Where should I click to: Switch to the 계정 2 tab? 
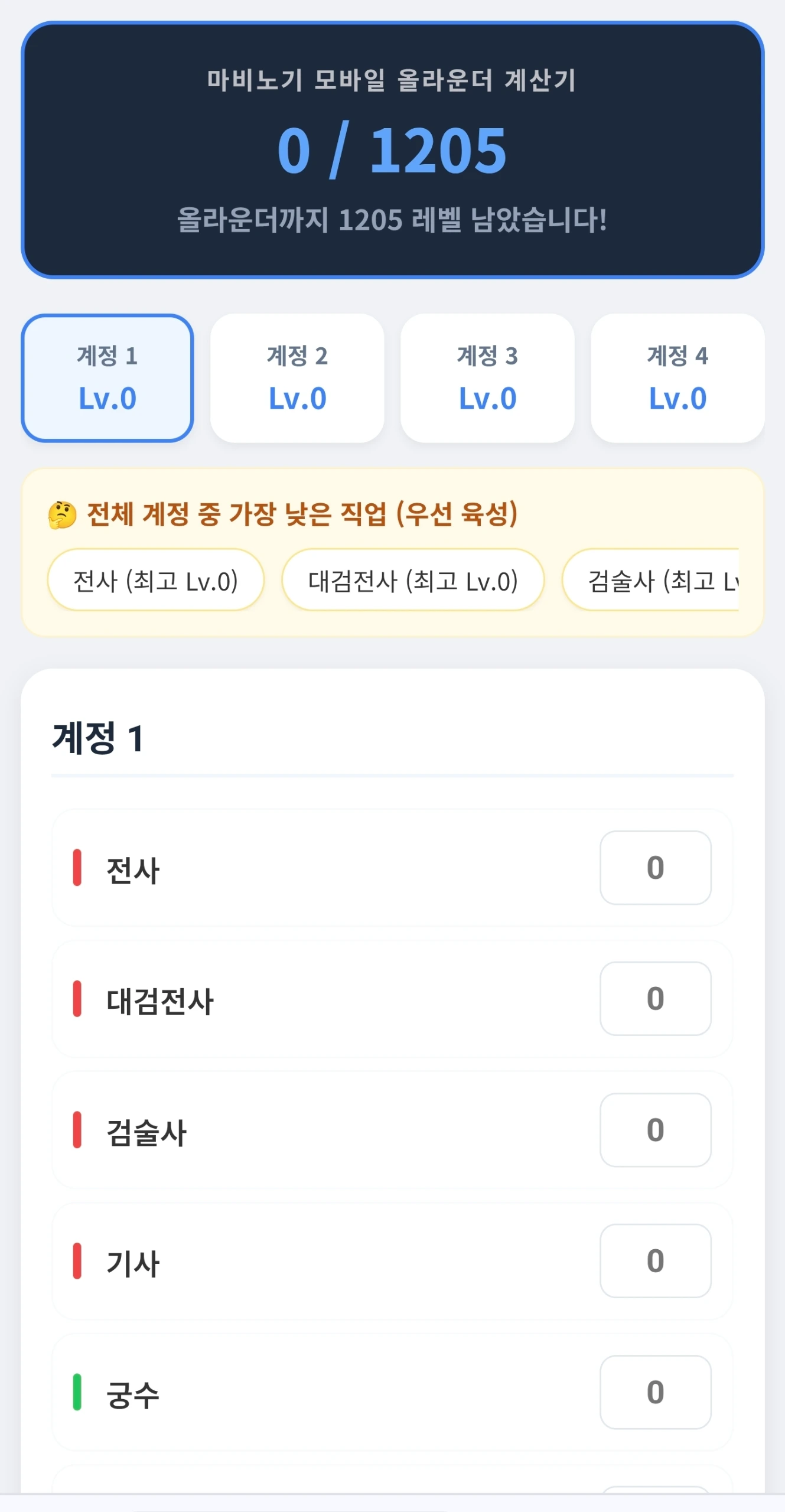coord(298,378)
